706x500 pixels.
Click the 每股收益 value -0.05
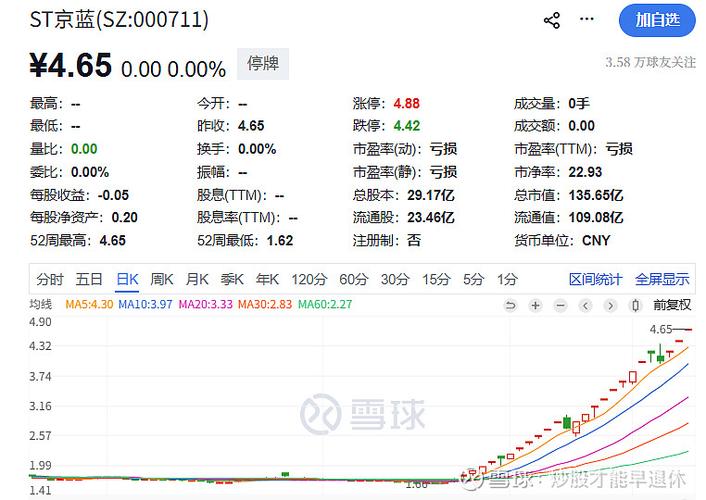click(113, 195)
